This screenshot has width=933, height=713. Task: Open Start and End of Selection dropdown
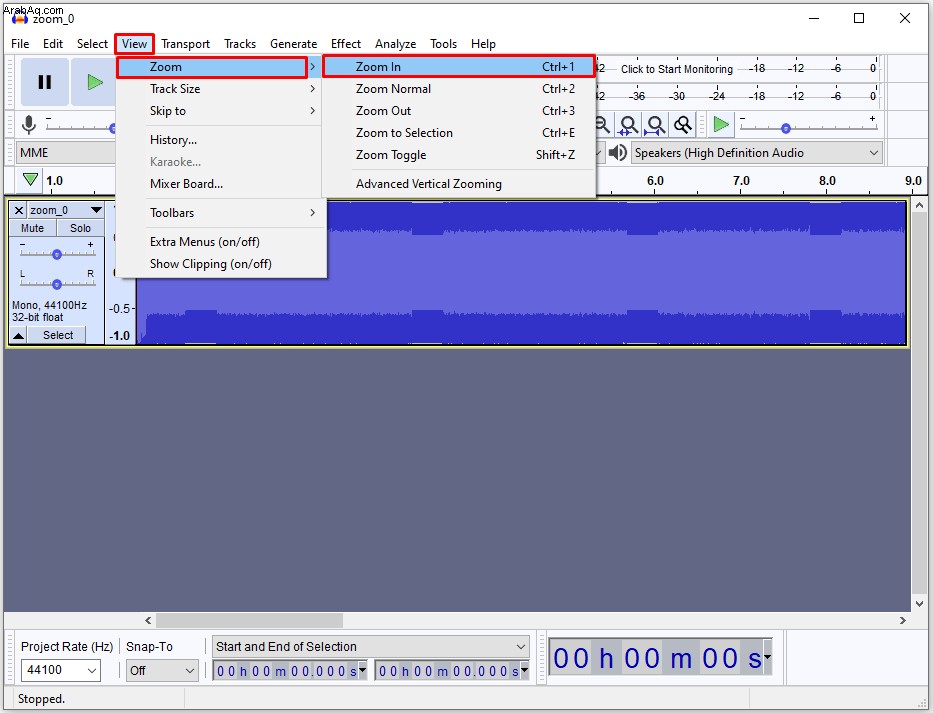[x=370, y=646]
